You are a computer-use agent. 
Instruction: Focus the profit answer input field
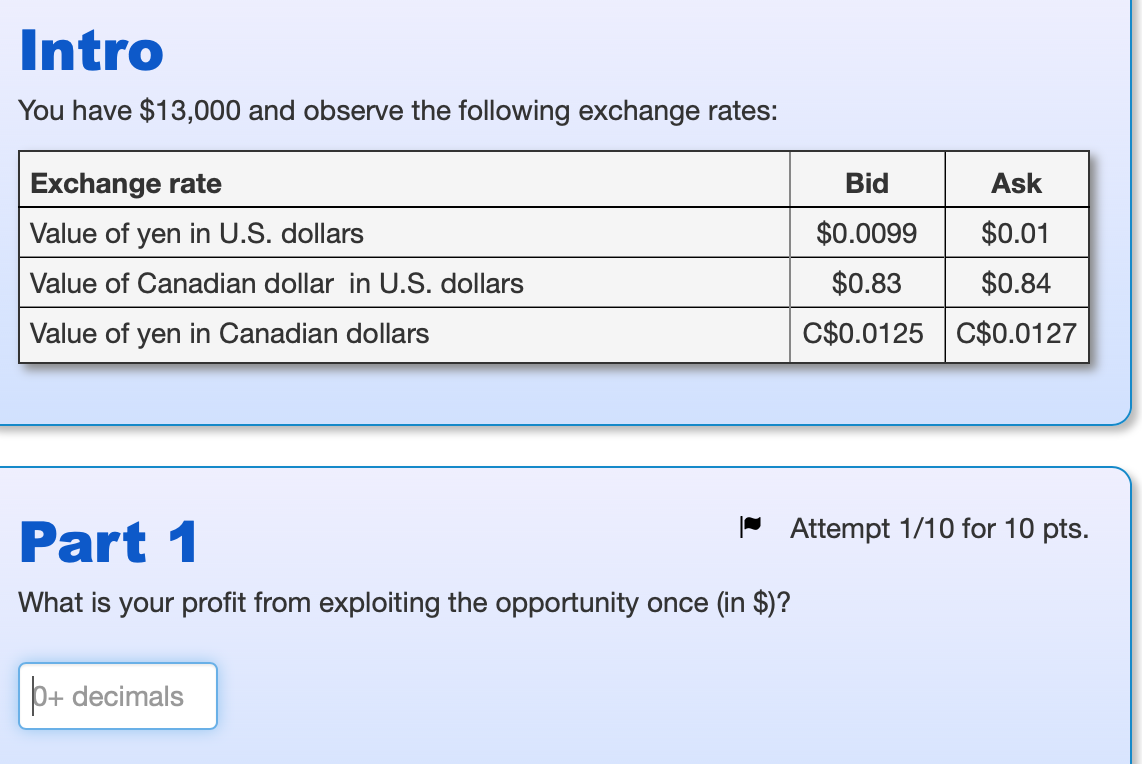pos(118,696)
